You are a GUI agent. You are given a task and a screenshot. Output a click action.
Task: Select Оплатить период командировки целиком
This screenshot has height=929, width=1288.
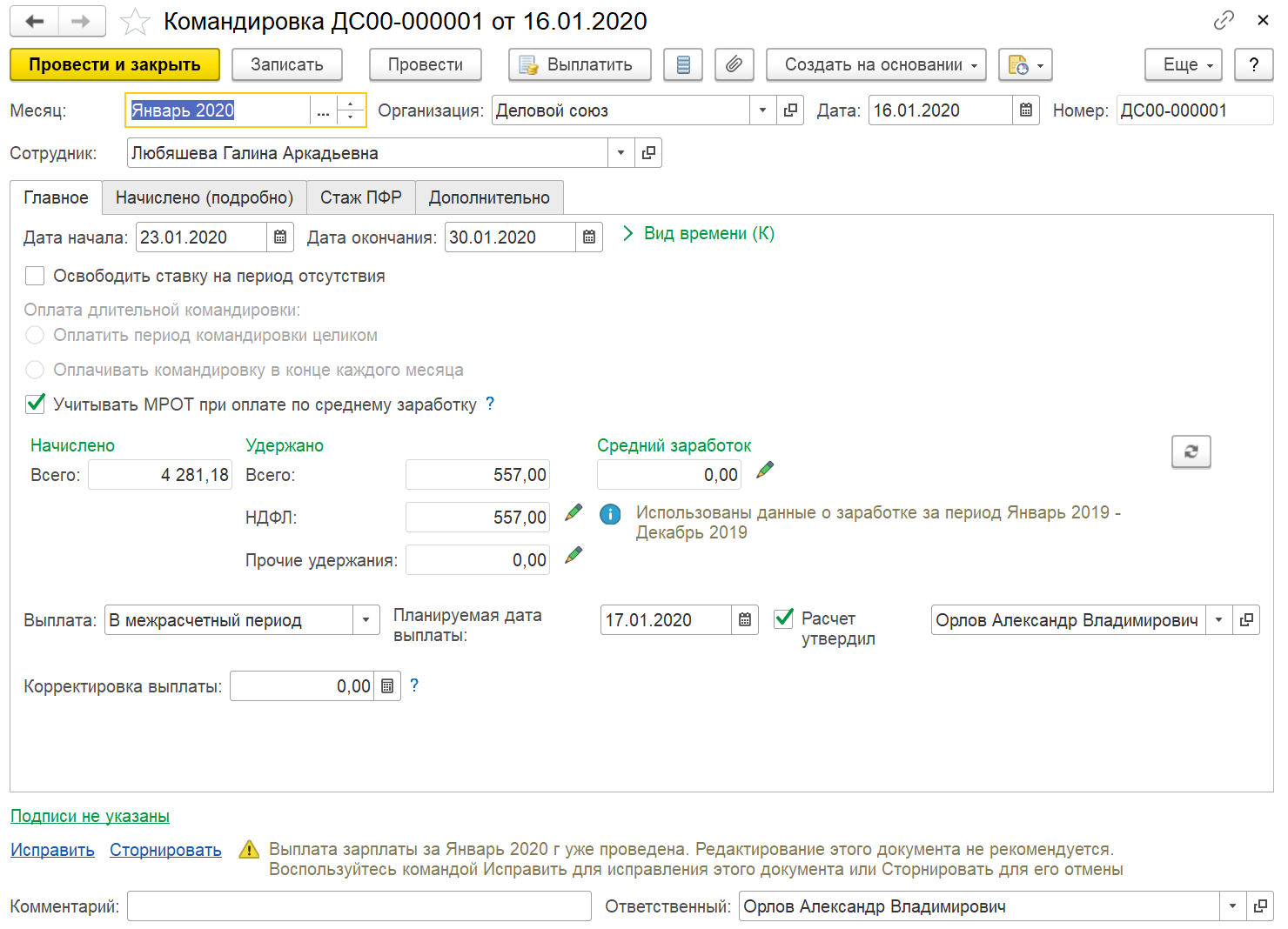[x=35, y=335]
